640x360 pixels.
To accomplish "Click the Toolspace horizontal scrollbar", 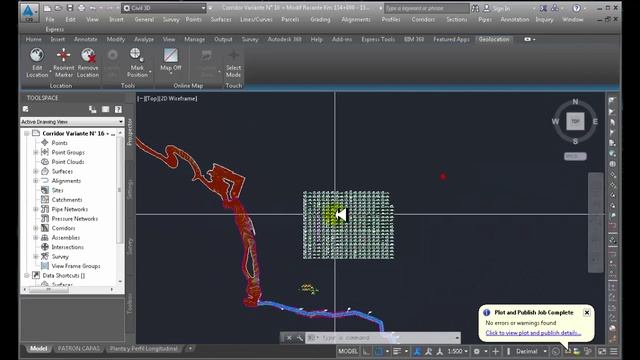I will pyautogui.click(x=48, y=289).
